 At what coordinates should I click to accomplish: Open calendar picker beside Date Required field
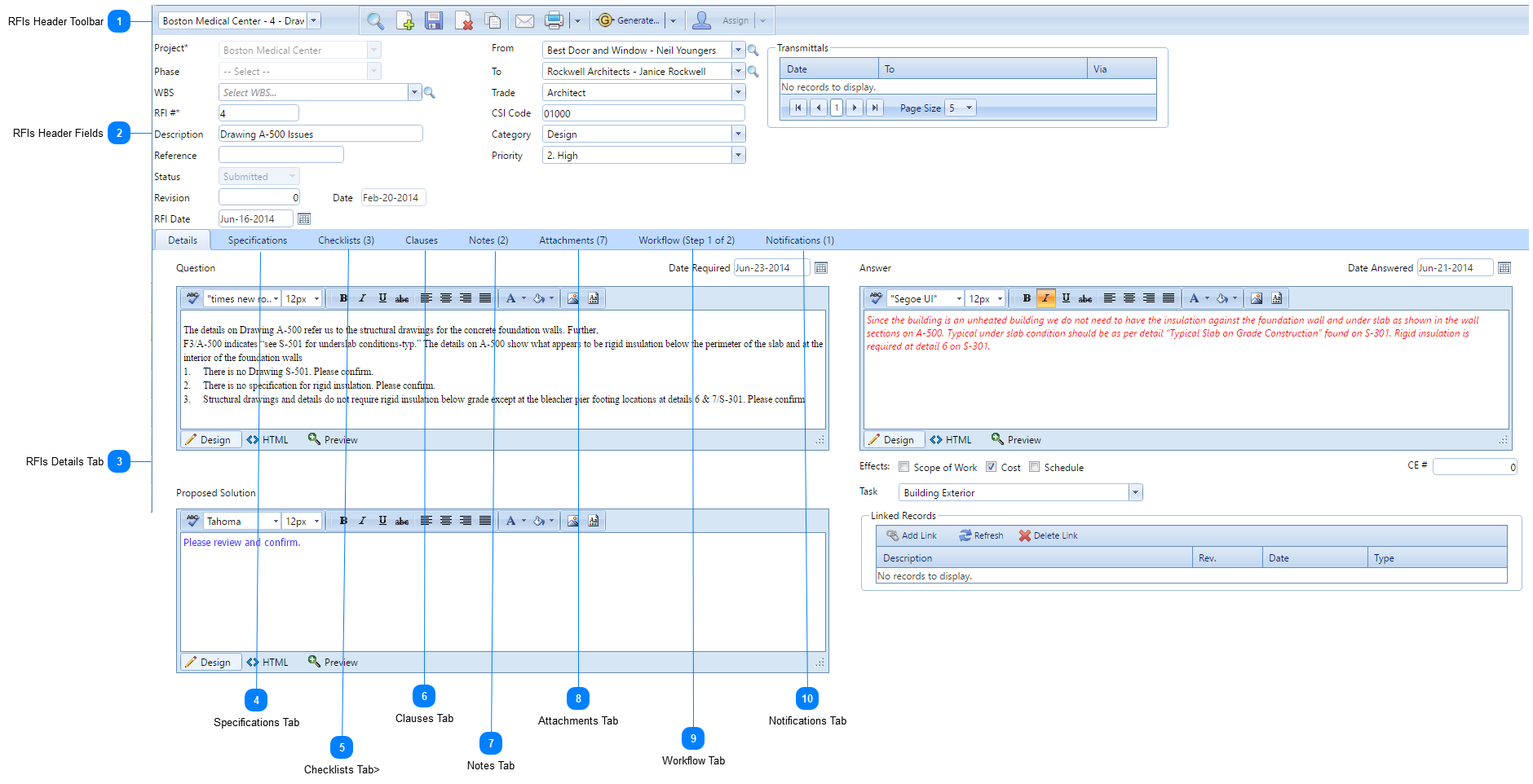821,268
